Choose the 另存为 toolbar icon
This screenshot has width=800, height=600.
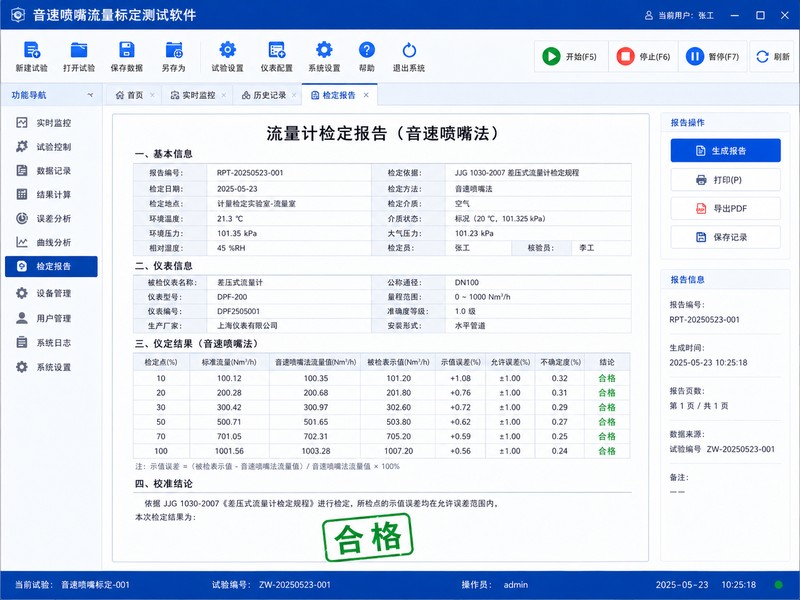pyautogui.click(x=174, y=50)
